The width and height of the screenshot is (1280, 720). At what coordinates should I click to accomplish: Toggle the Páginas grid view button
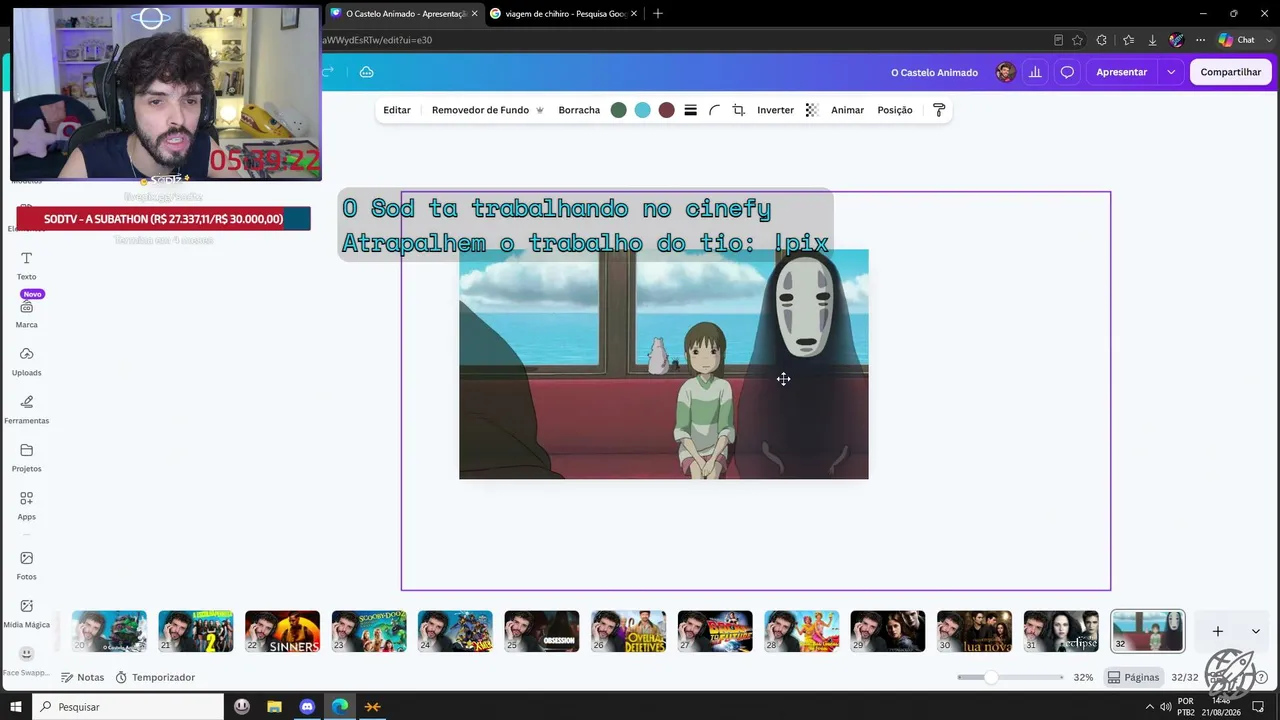pyautogui.click(x=1133, y=677)
